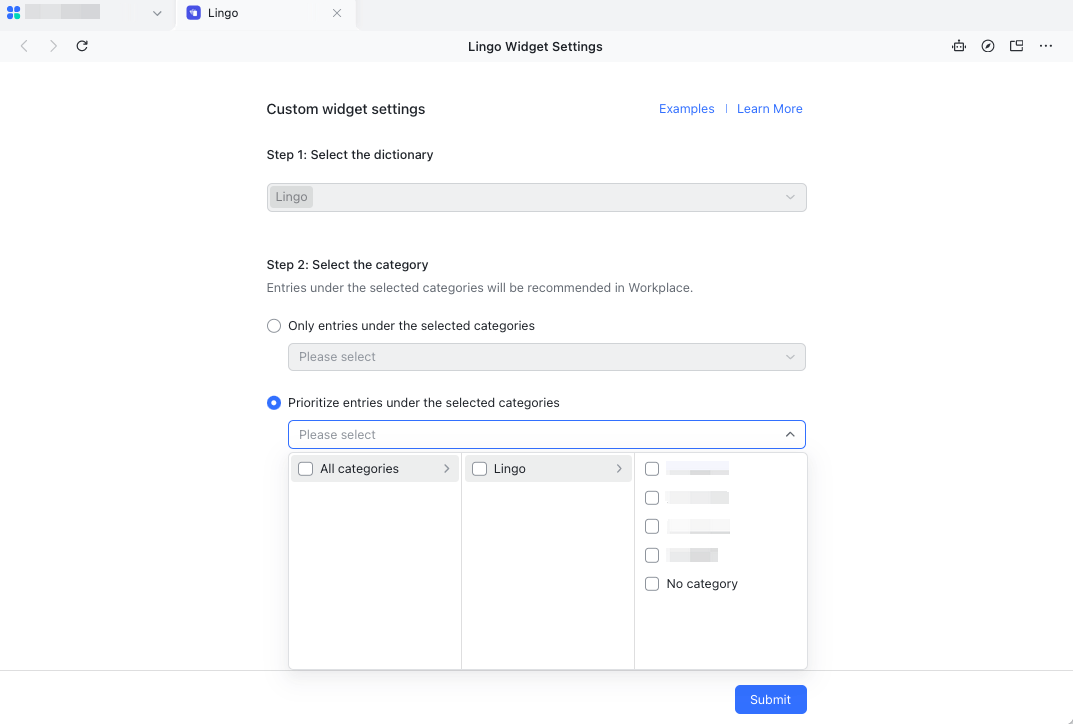Submit the widget settings
1073x724 pixels.
tap(770, 699)
